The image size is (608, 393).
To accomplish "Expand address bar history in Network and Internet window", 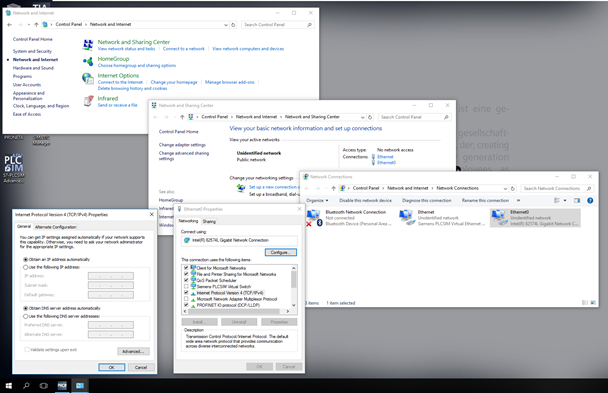I will point(226,25).
